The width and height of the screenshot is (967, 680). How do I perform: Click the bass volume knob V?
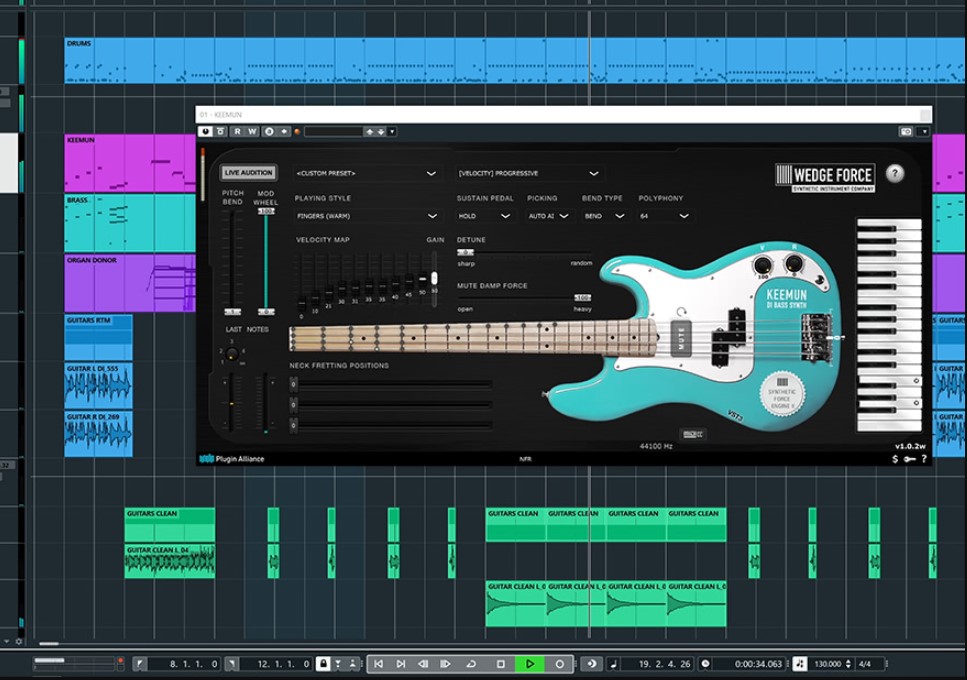[x=762, y=265]
